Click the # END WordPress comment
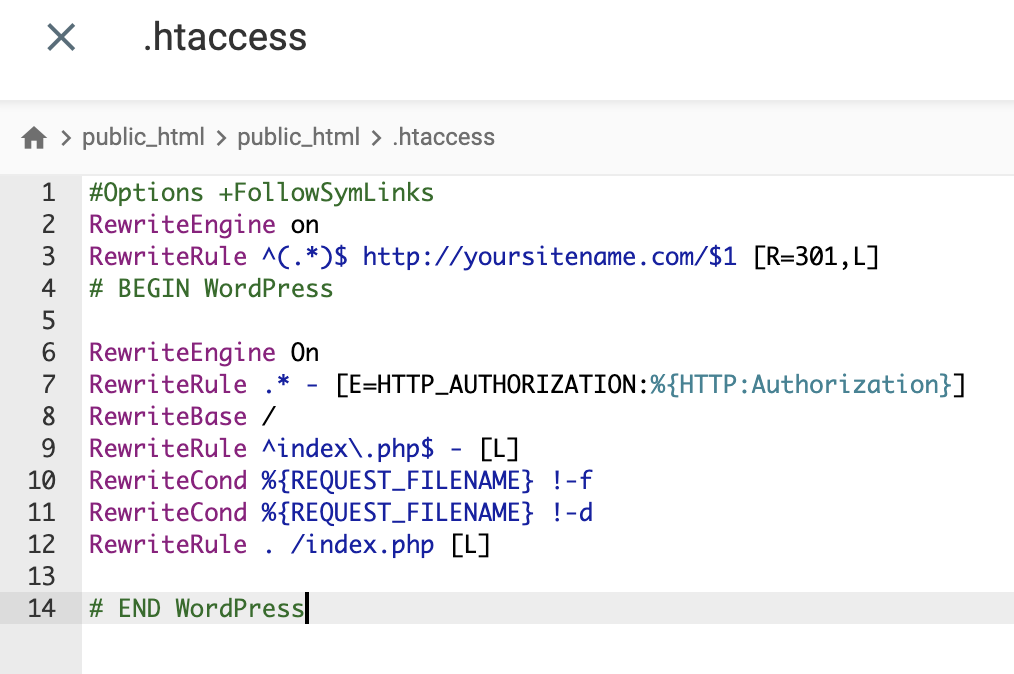1014x674 pixels. tap(196, 608)
